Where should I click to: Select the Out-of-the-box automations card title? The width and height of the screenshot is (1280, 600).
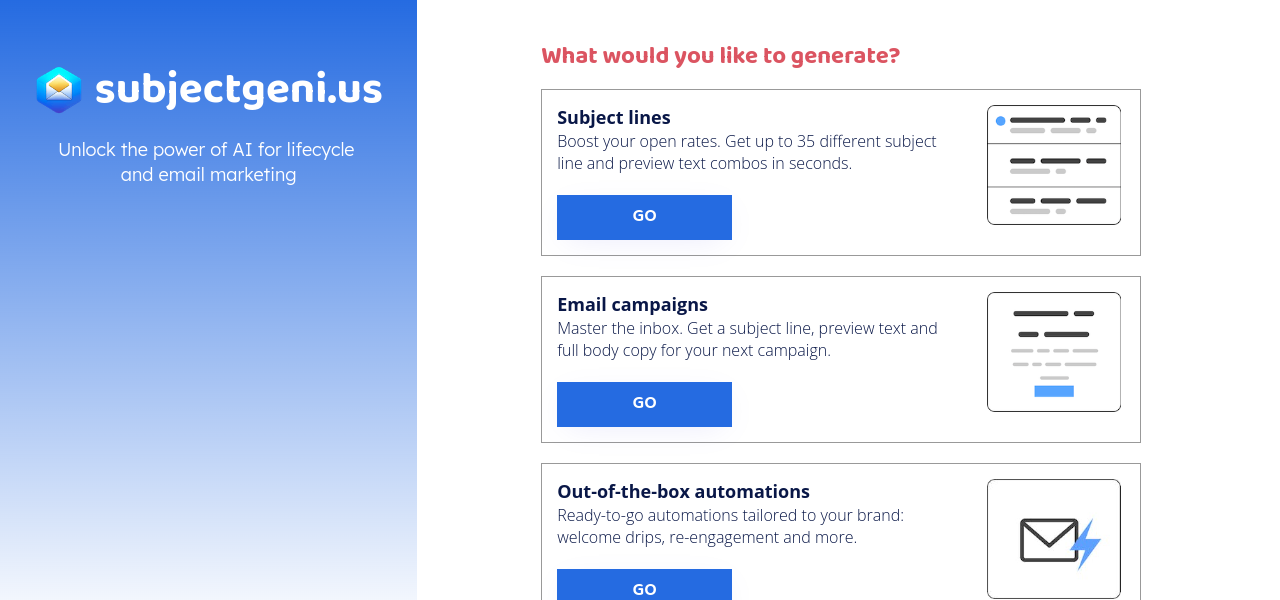tap(683, 491)
